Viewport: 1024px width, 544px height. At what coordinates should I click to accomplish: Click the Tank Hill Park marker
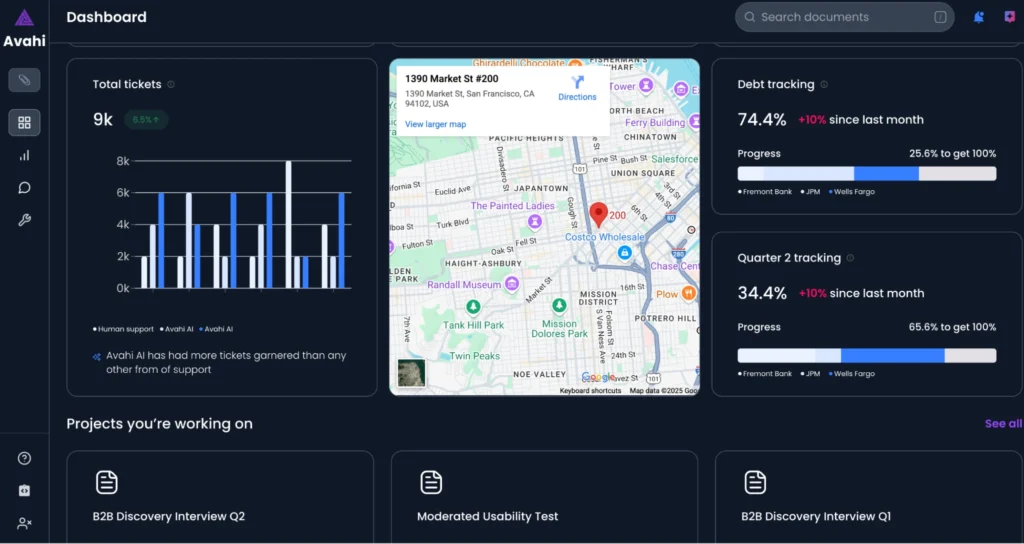pos(473,306)
